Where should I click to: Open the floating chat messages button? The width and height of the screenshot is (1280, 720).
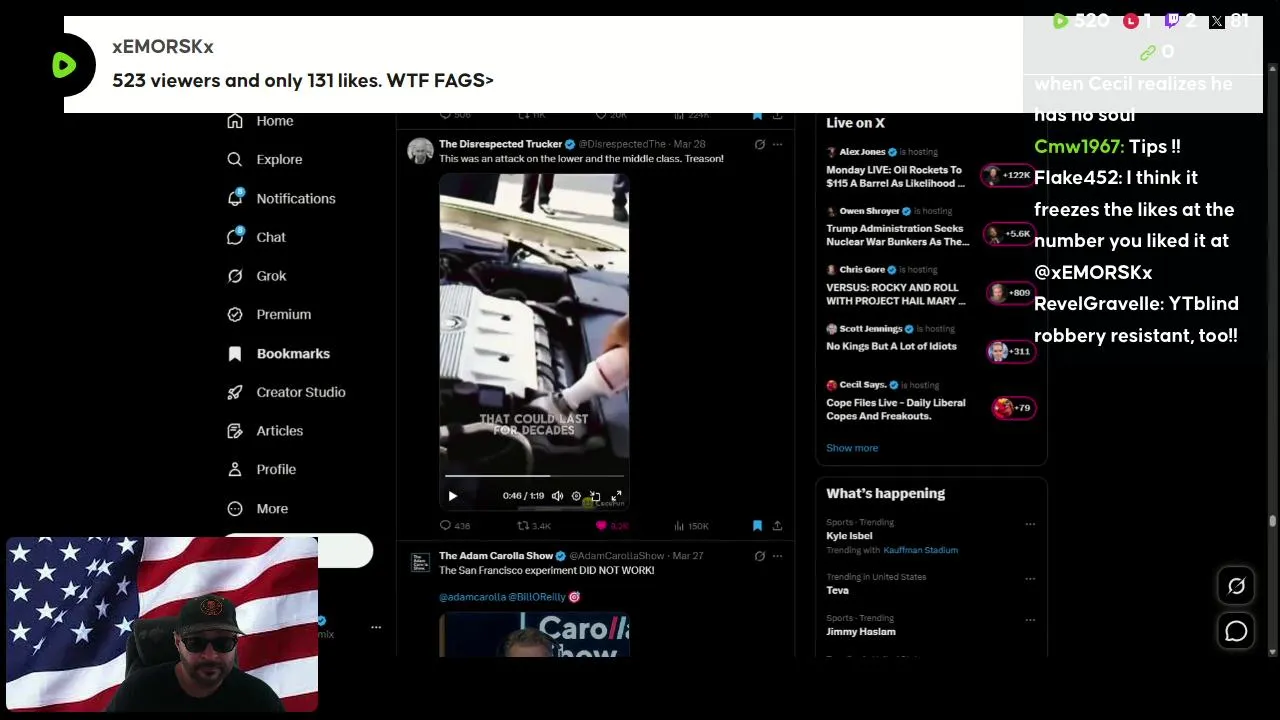tap(1236, 631)
